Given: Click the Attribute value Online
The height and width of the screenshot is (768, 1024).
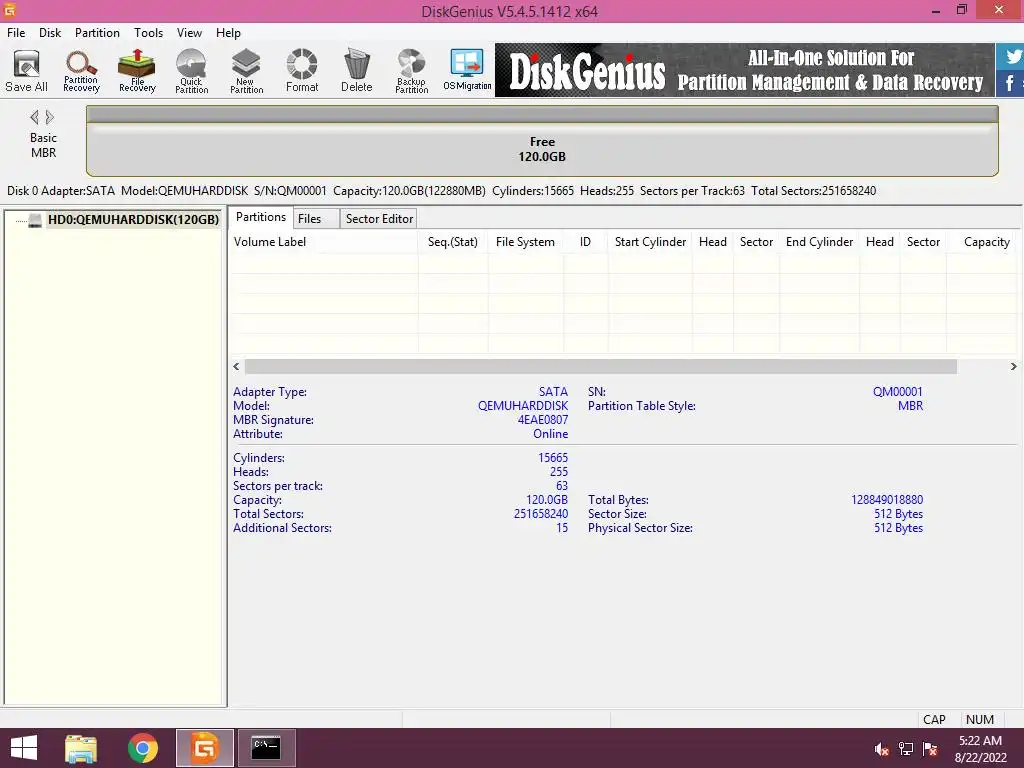Looking at the screenshot, I should click(551, 434).
